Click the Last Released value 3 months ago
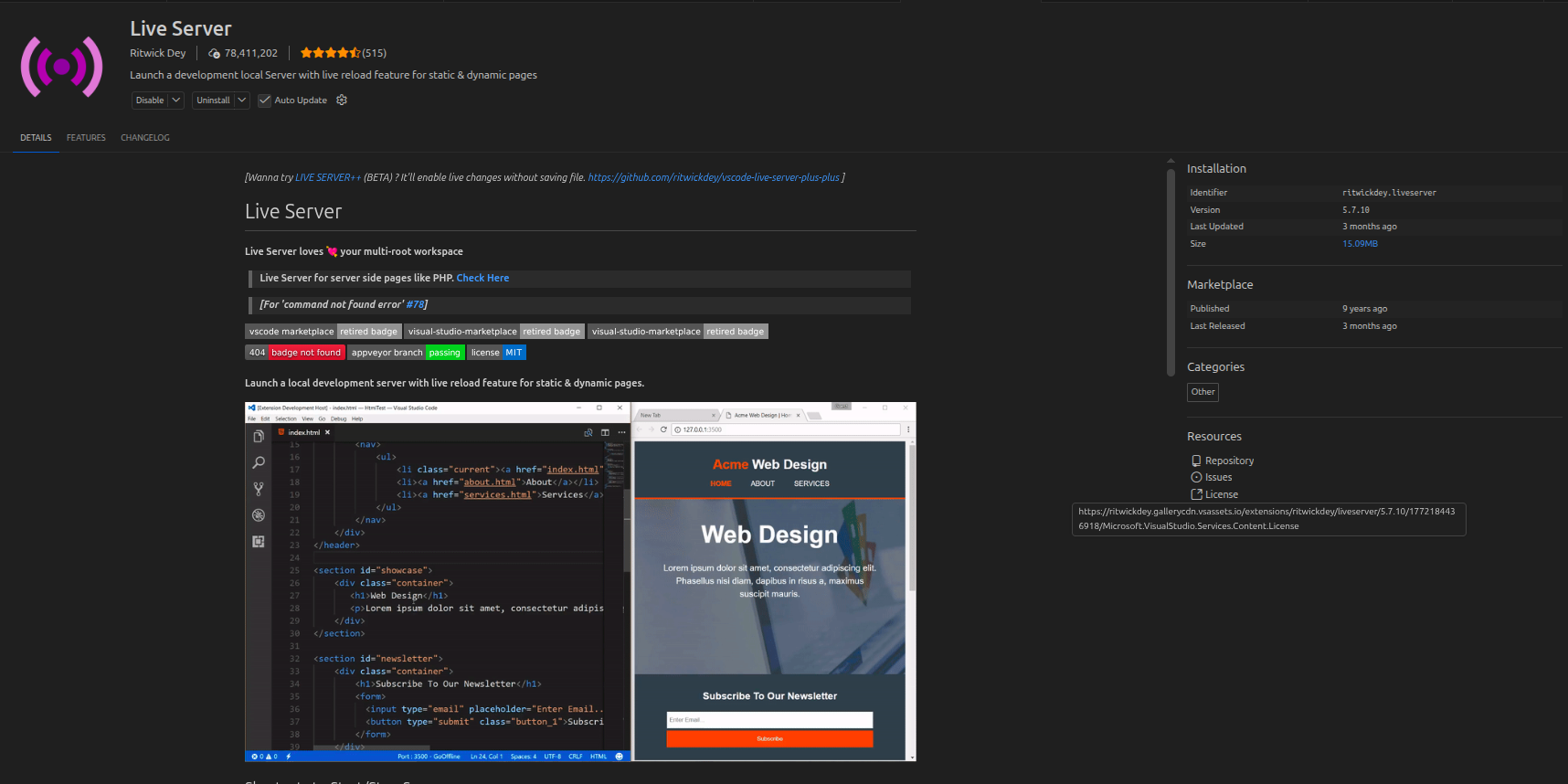 [x=1369, y=326]
